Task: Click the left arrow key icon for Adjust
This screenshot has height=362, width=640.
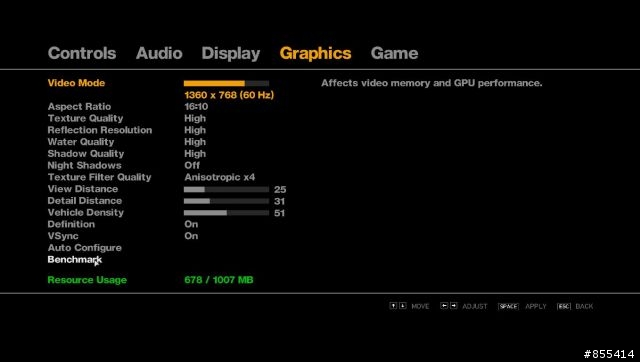Action: (x=444, y=306)
